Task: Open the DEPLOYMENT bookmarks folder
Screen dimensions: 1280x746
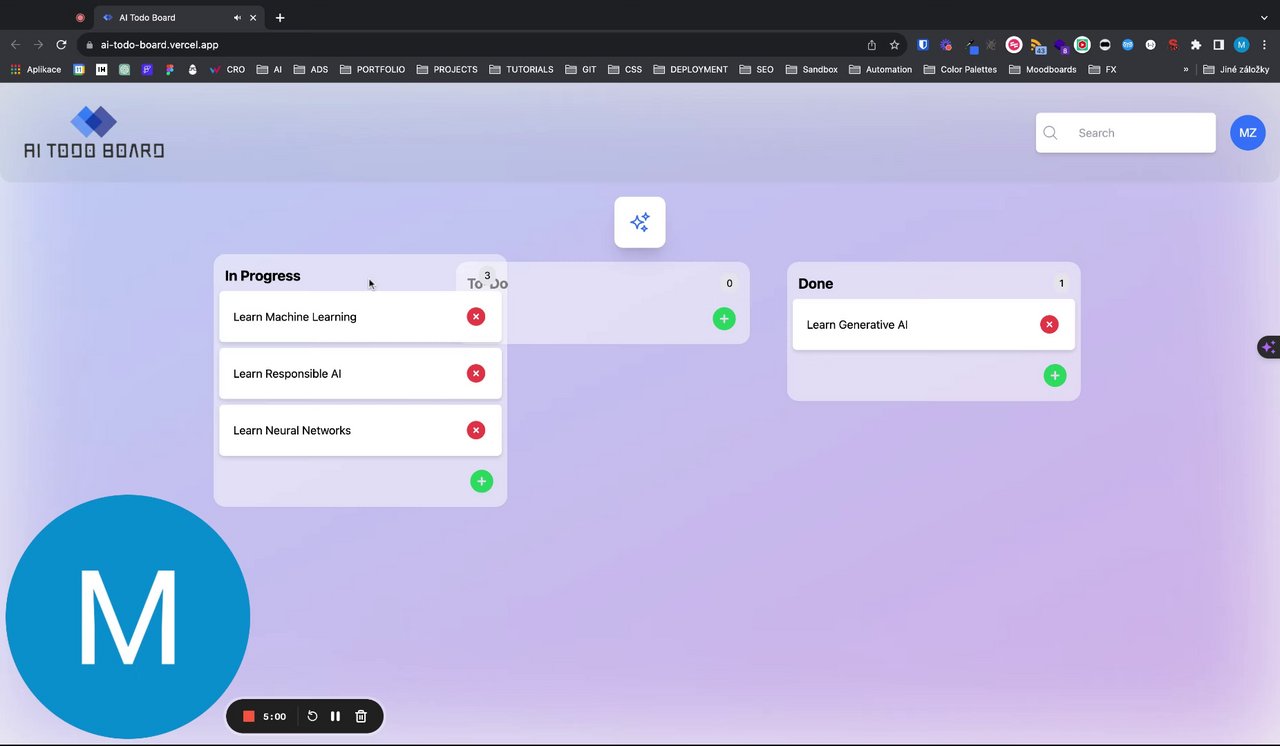Action: [x=691, y=70]
